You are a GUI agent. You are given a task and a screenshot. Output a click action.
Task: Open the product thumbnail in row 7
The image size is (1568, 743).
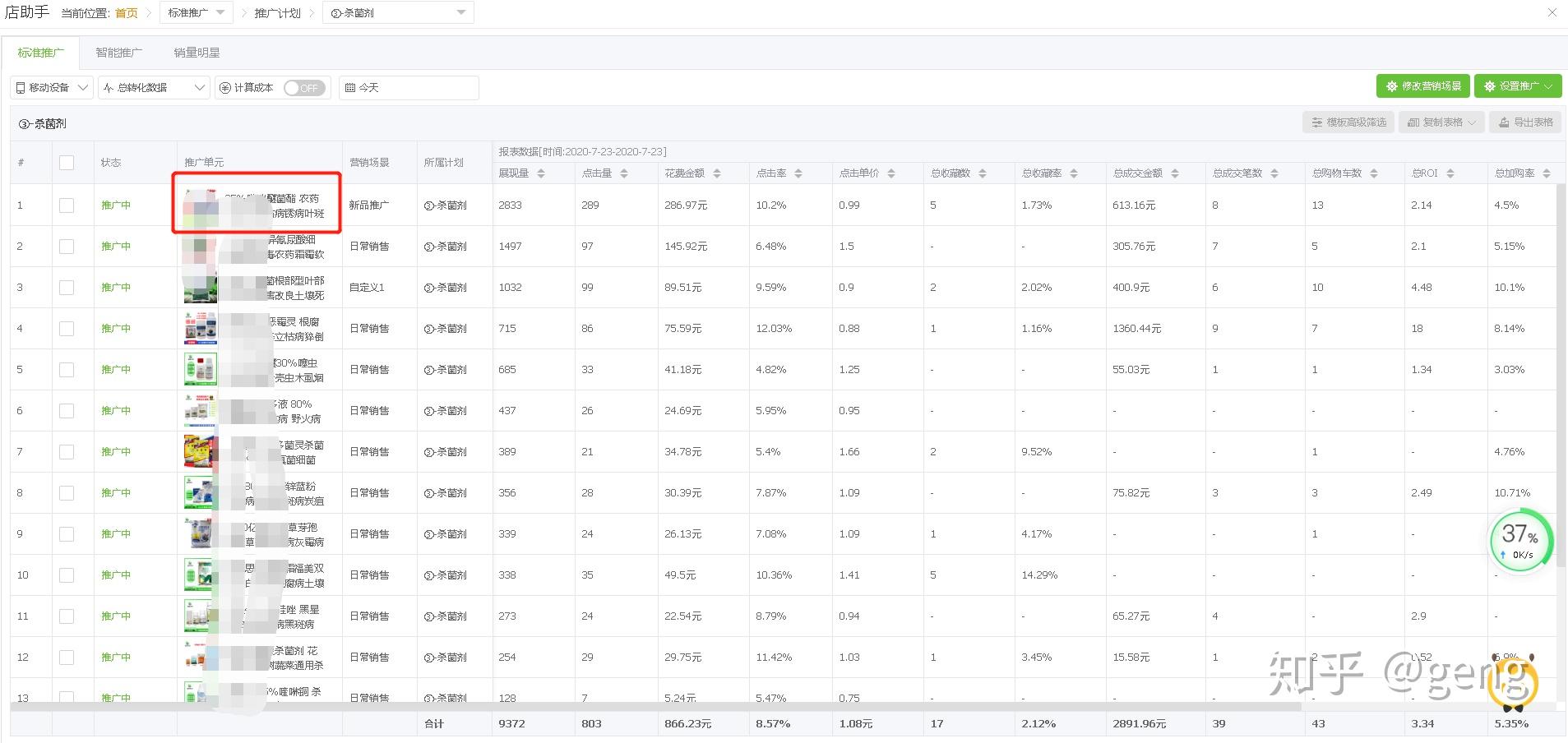pyautogui.click(x=201, y=451)
